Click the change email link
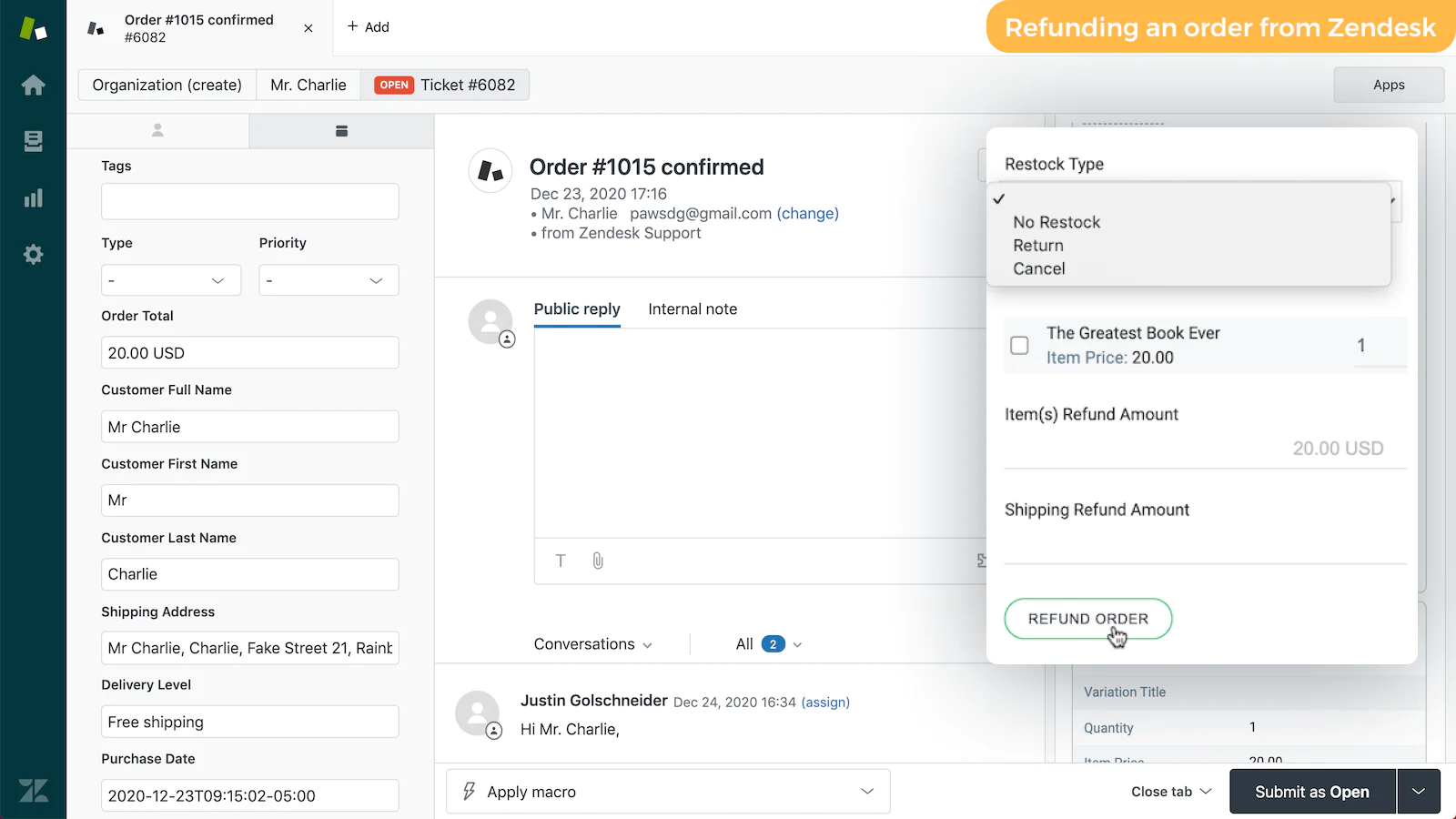1456x819 pixels. 807,214
